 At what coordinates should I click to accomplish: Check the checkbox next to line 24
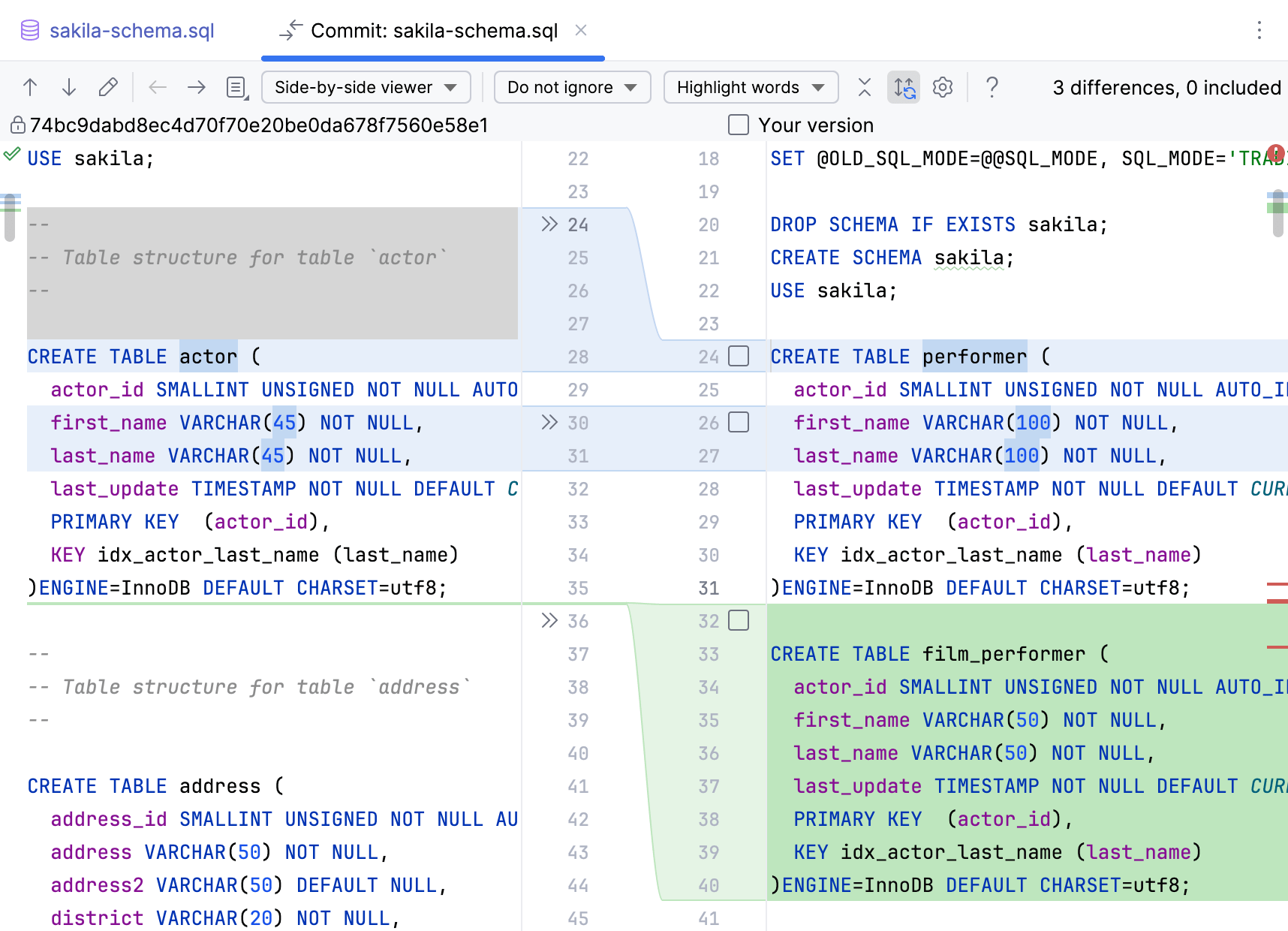click(739, 357)
